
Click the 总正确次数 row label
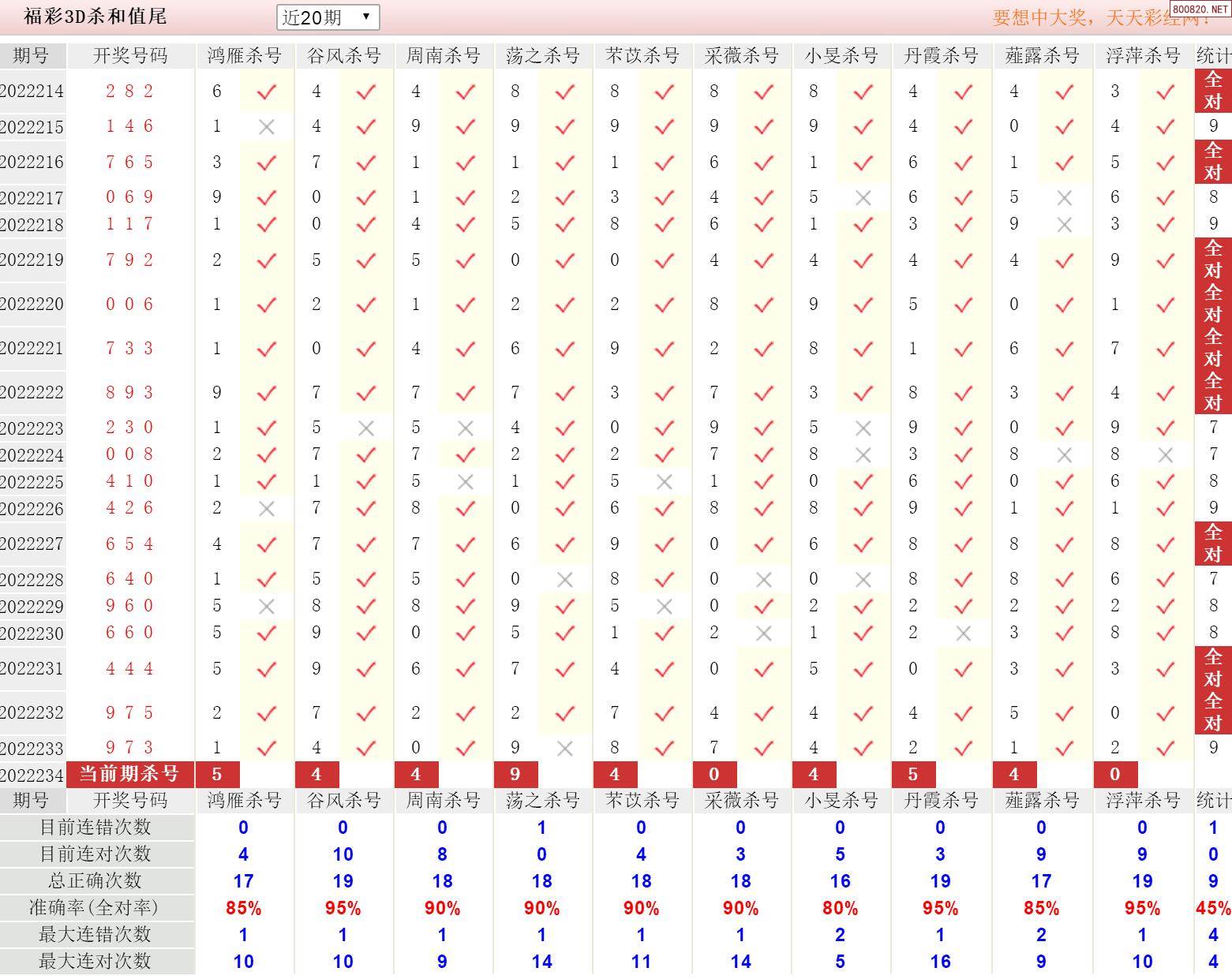pyautogui.click(x=95, y=881)
